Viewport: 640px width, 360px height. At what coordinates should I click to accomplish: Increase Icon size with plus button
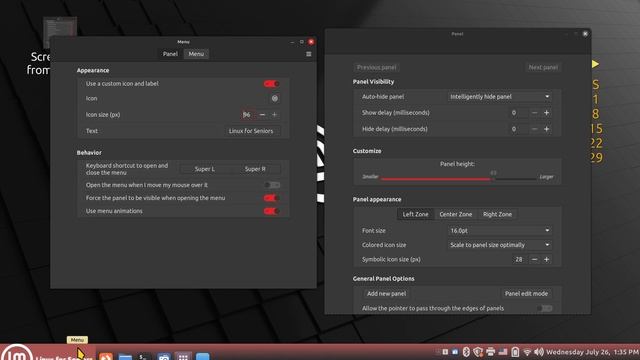coord(274,115)
